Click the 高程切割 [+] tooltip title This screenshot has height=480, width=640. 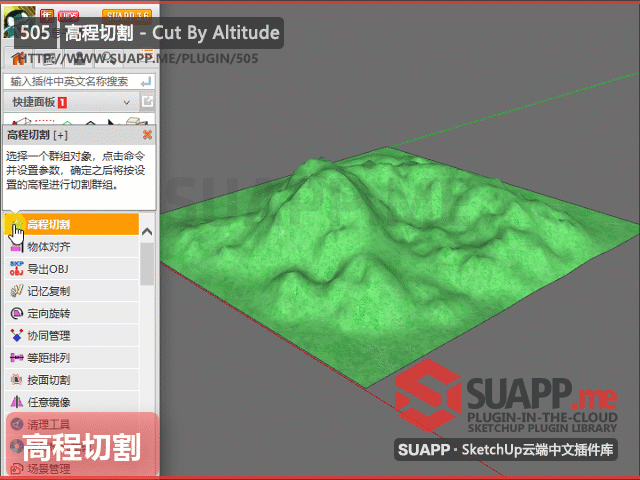(38, 135)
